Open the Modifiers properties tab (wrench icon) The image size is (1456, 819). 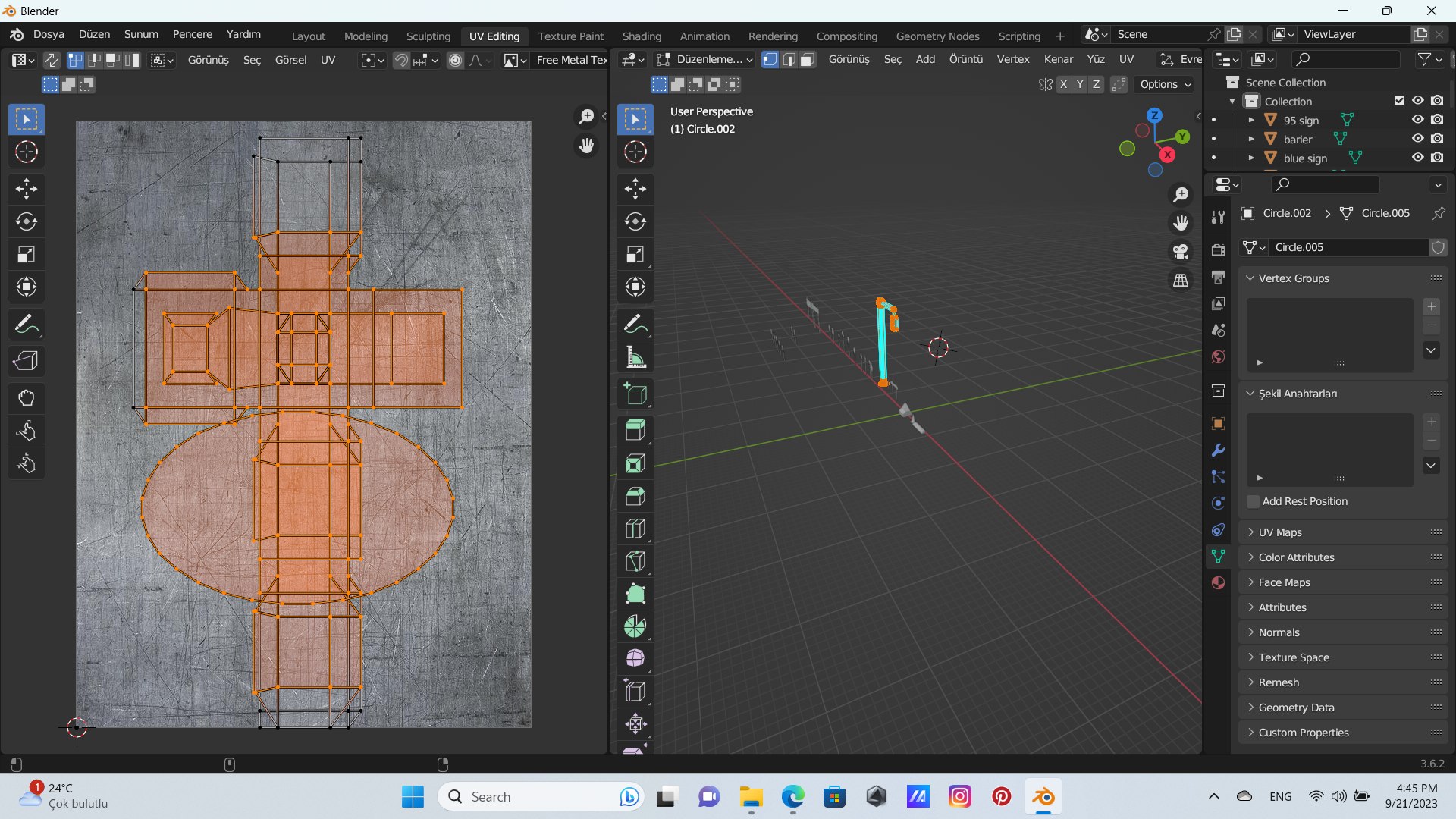click(x=1219, y=450)
